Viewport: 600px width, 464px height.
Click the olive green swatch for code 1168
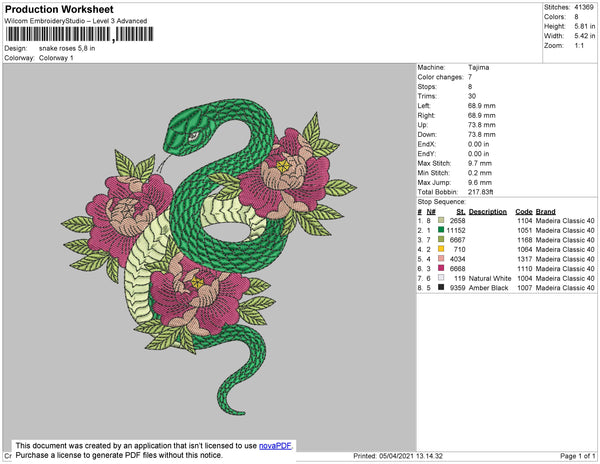[x=441, y=239]
